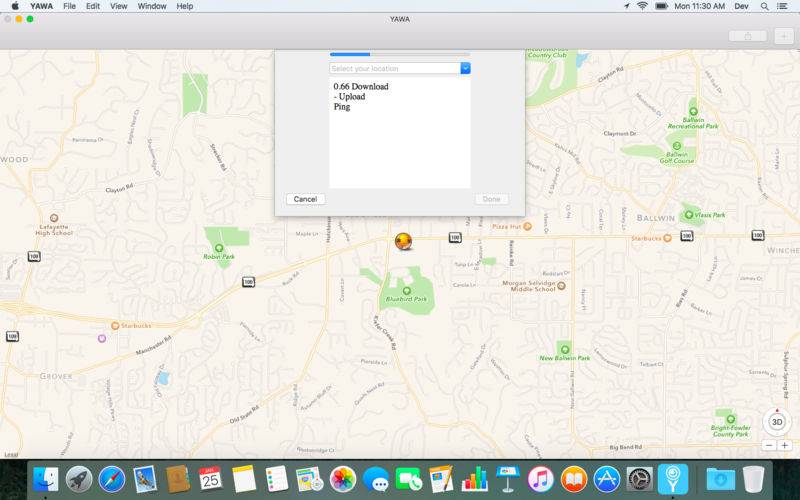
Task: Toggle 3D map view button
Action: [777, 422]
